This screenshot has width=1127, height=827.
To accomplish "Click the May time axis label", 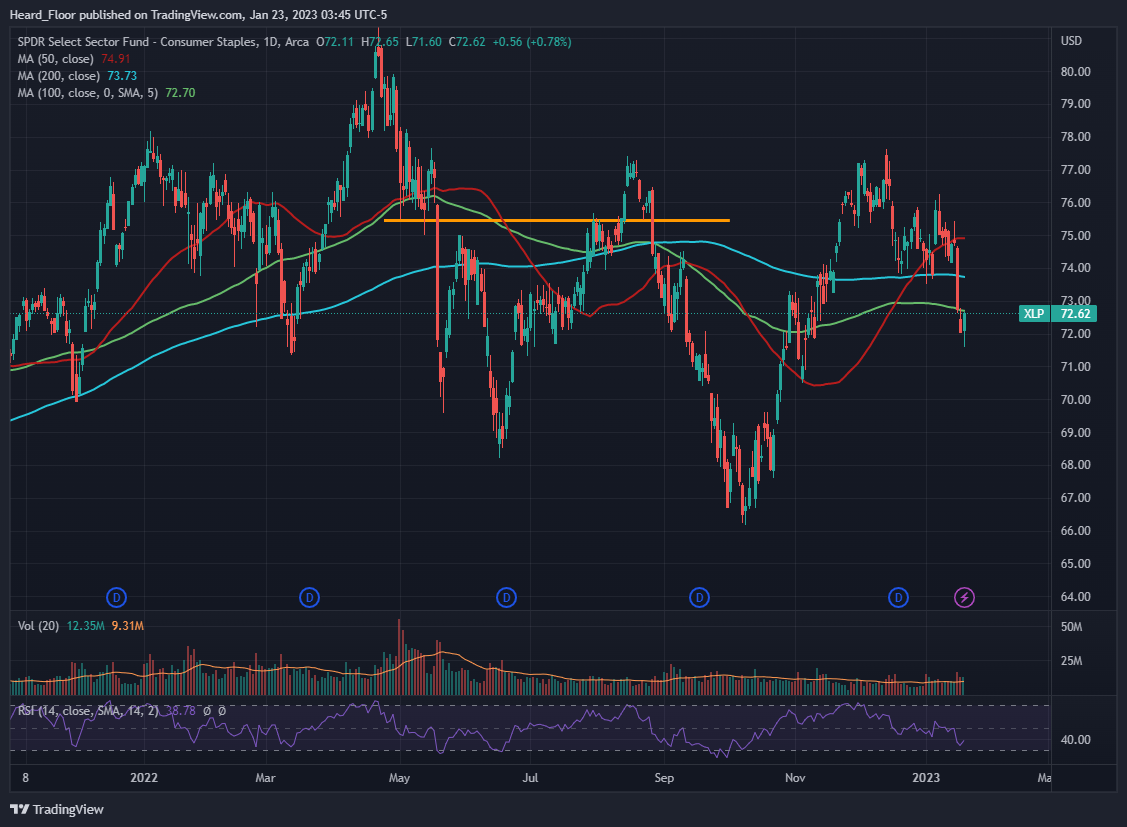I will [399, 777].
